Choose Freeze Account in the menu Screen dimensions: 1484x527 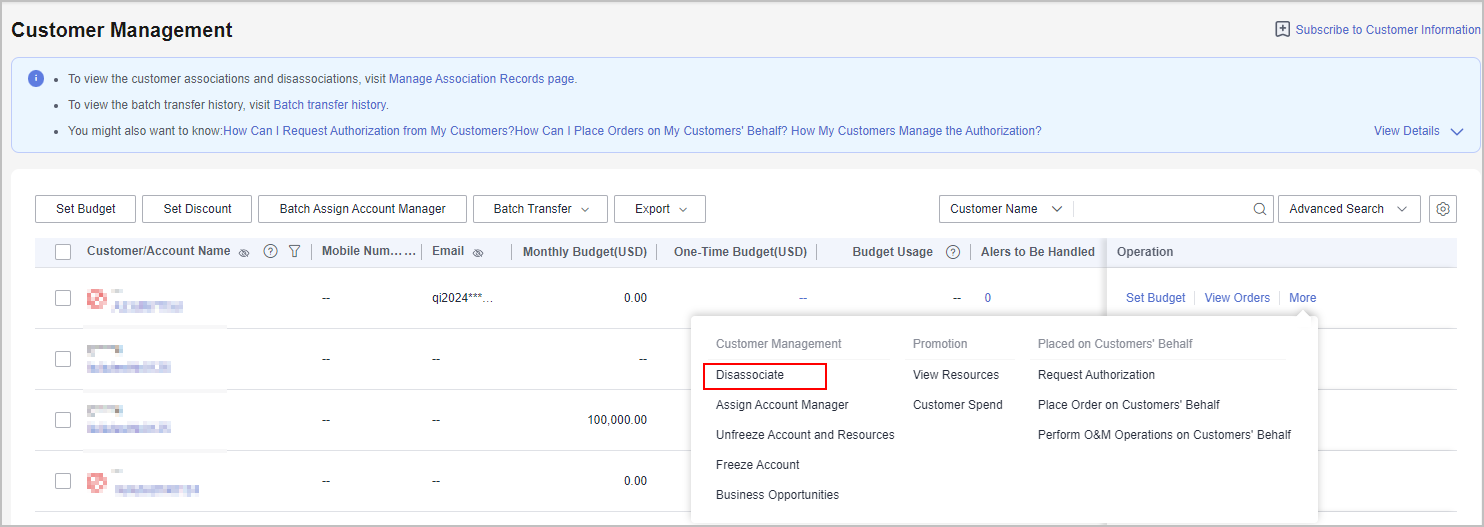pos(757,465)
